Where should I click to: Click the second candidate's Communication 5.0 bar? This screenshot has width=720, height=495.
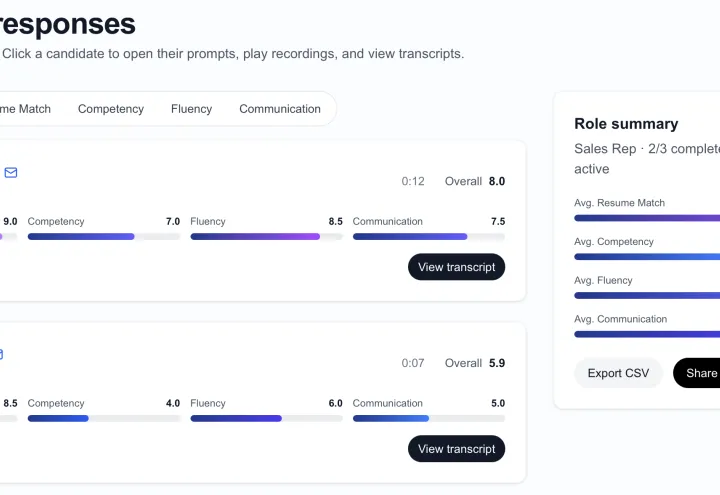429,418
